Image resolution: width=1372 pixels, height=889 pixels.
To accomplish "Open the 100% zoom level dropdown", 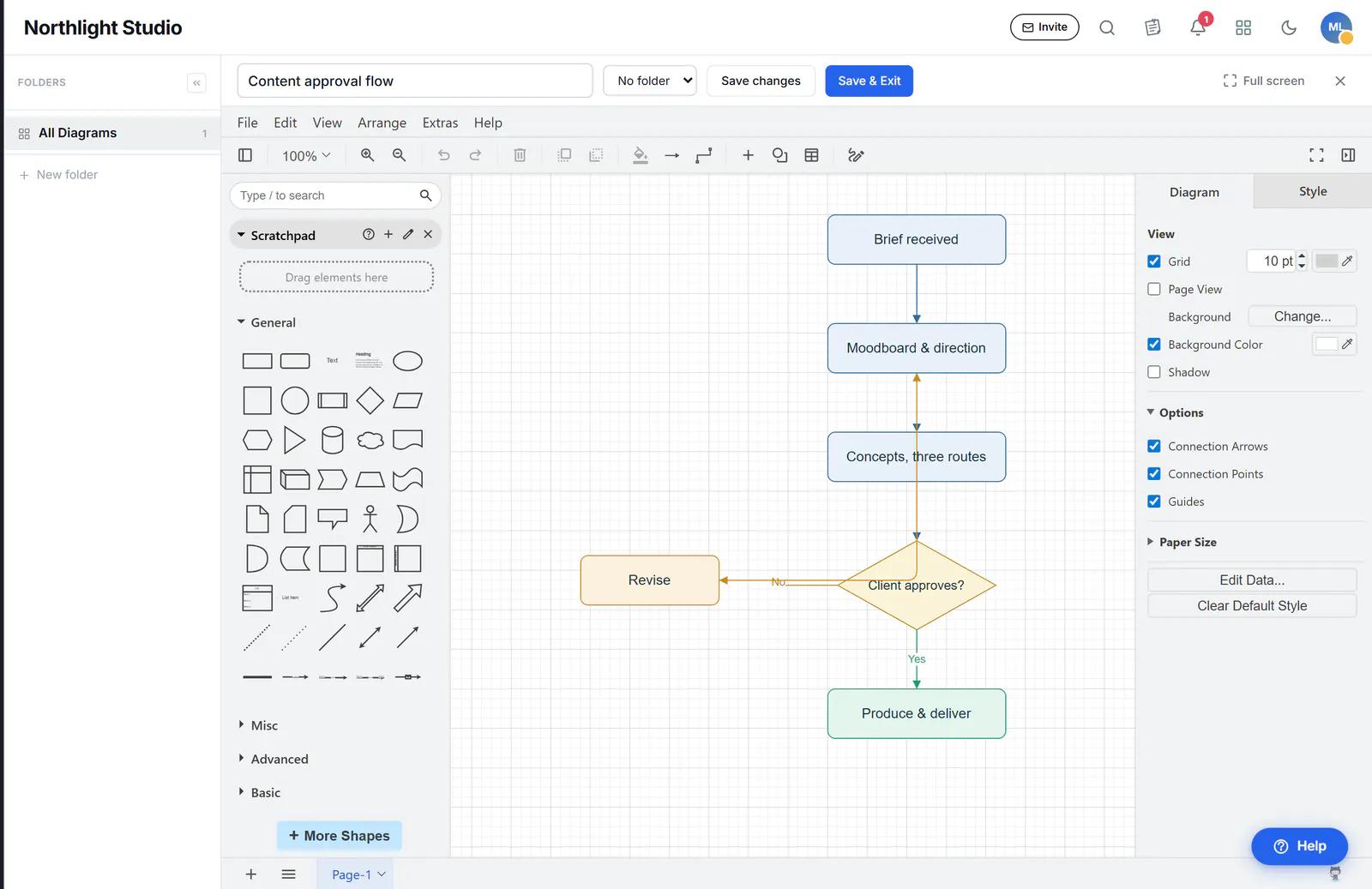I will coord(306,156).
